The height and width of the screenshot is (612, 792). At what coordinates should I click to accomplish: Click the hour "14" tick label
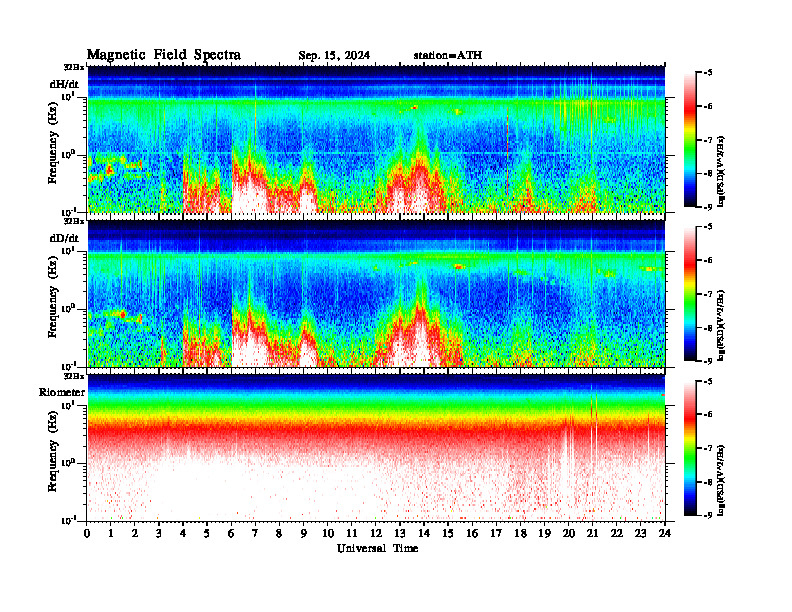424,533
